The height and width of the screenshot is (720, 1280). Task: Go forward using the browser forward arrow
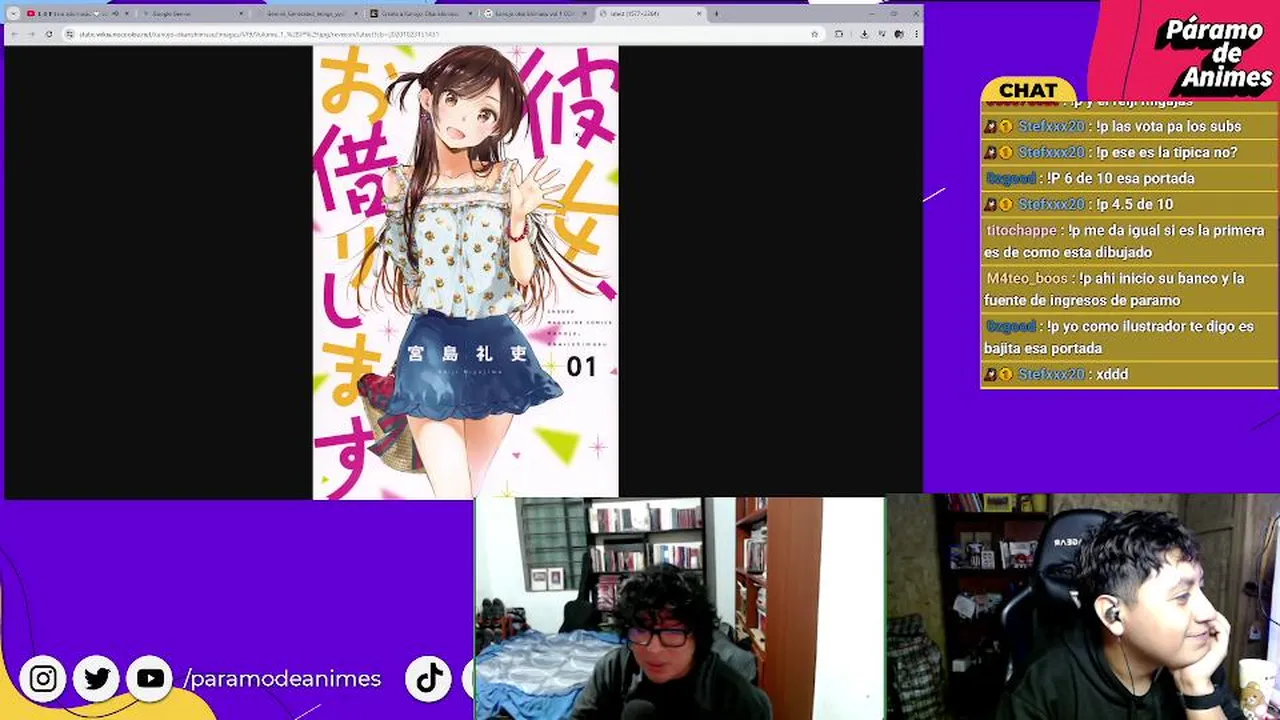[x=31, y=34]
